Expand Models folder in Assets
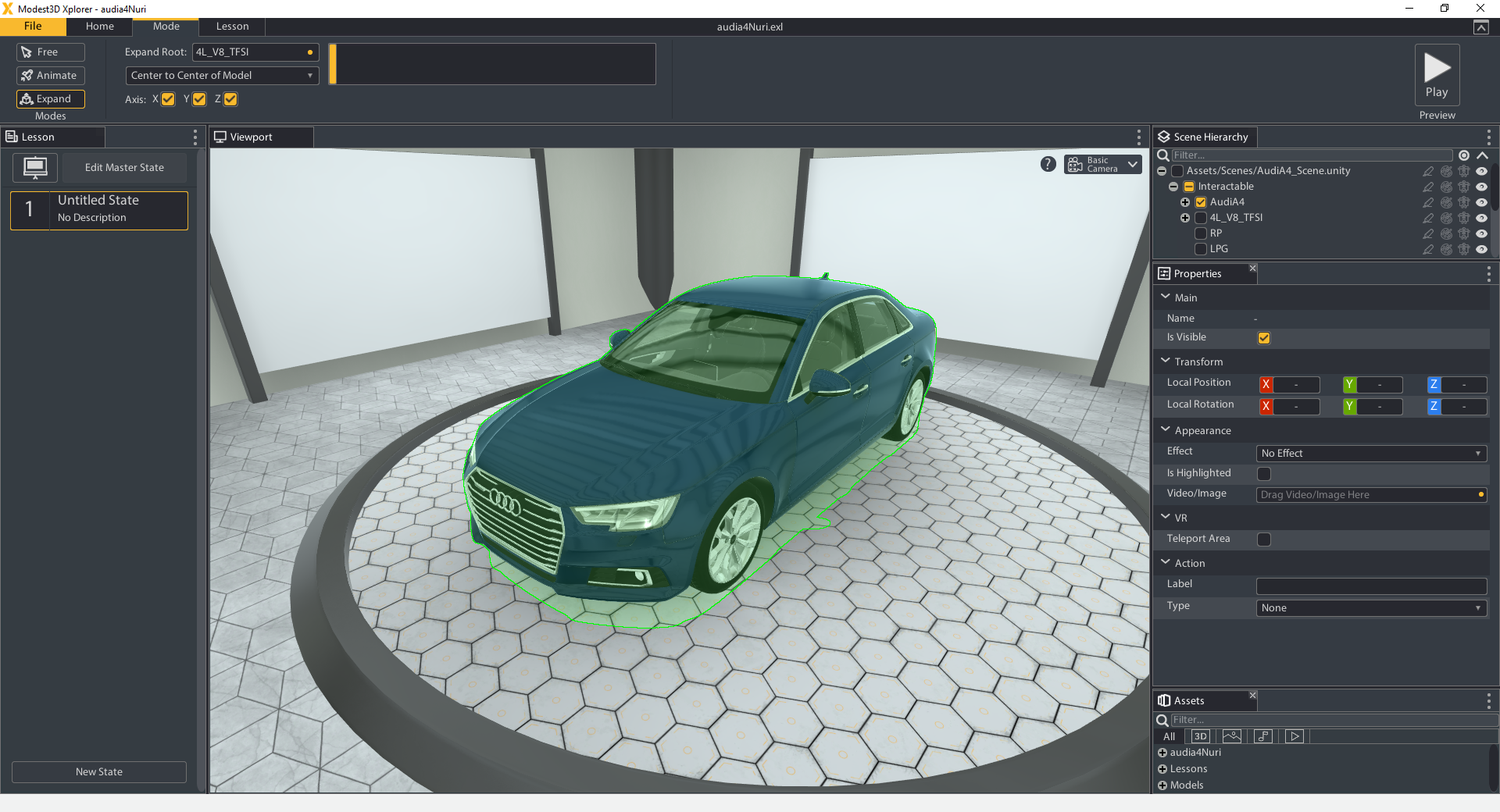Screen dimensions: 1500x812 click(1162, 785)
